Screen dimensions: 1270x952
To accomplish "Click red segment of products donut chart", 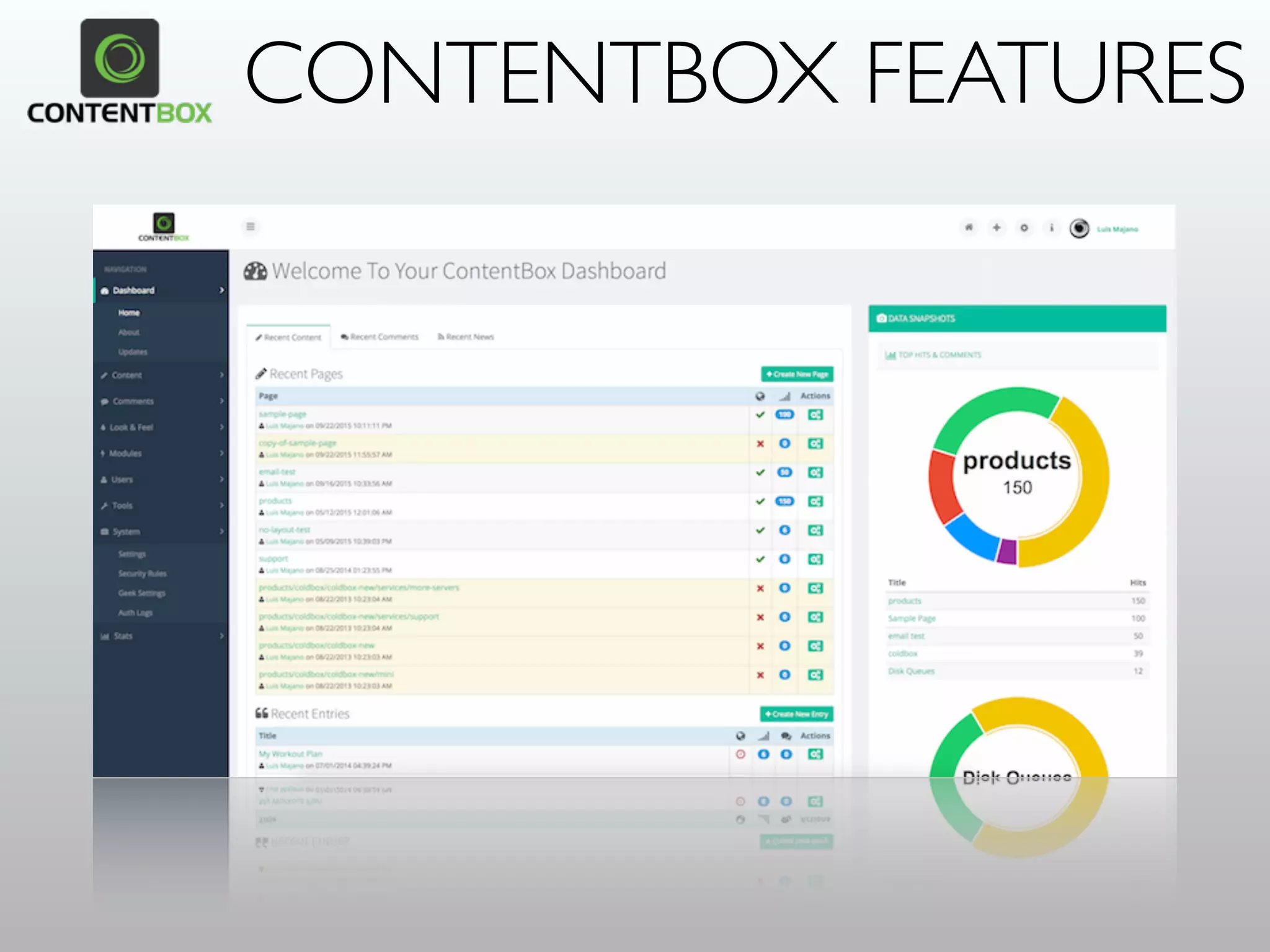I will tap(943, 487).
